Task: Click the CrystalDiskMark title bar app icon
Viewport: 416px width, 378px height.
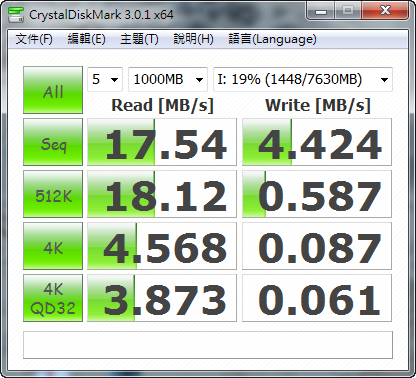Action: click(x=16, y=15)
